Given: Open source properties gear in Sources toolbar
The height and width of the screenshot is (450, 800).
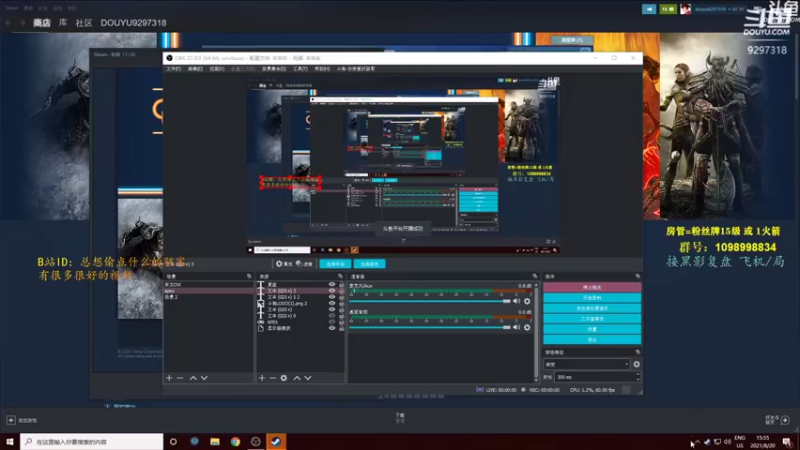Looking at the screenshot, I should pyautogui.click(x=284, y=378).
